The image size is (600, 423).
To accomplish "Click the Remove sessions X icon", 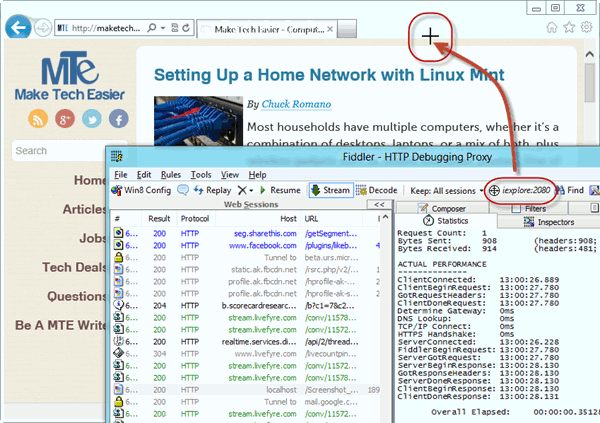I will coord(242,190).
